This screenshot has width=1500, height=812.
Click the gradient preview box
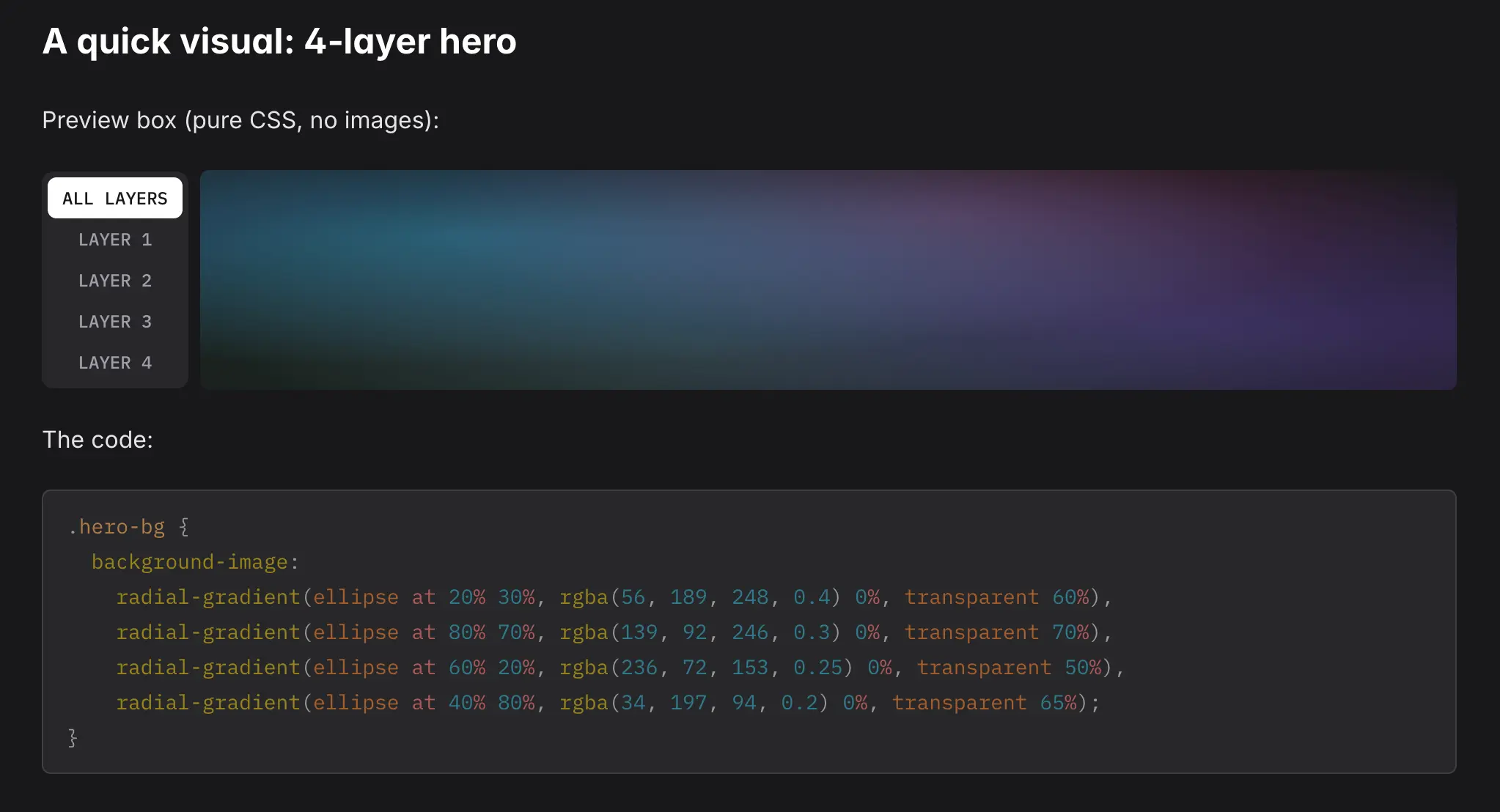(828, 280)
